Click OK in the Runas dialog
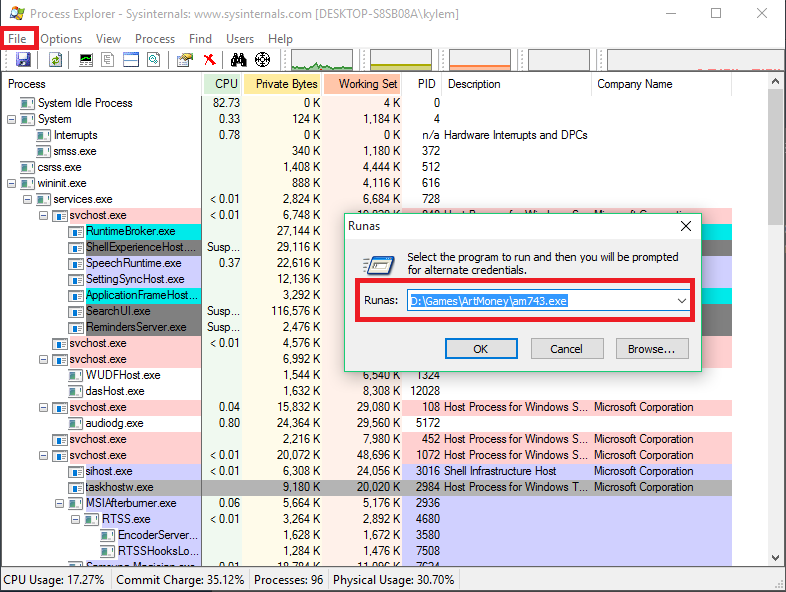This screenshot has height=592, width=786. point(481,349)
